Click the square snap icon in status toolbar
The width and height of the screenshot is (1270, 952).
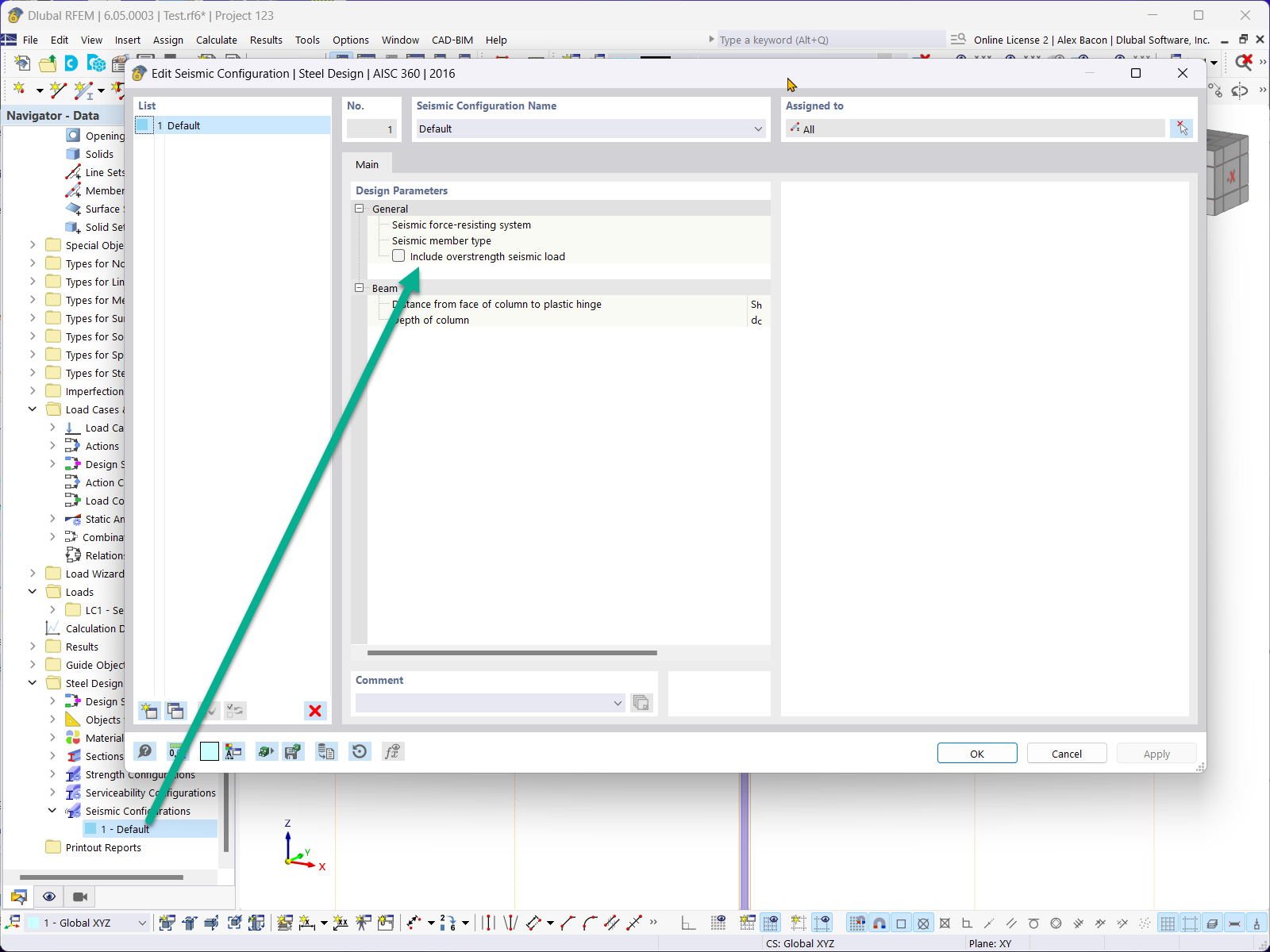tap(901, 923)
